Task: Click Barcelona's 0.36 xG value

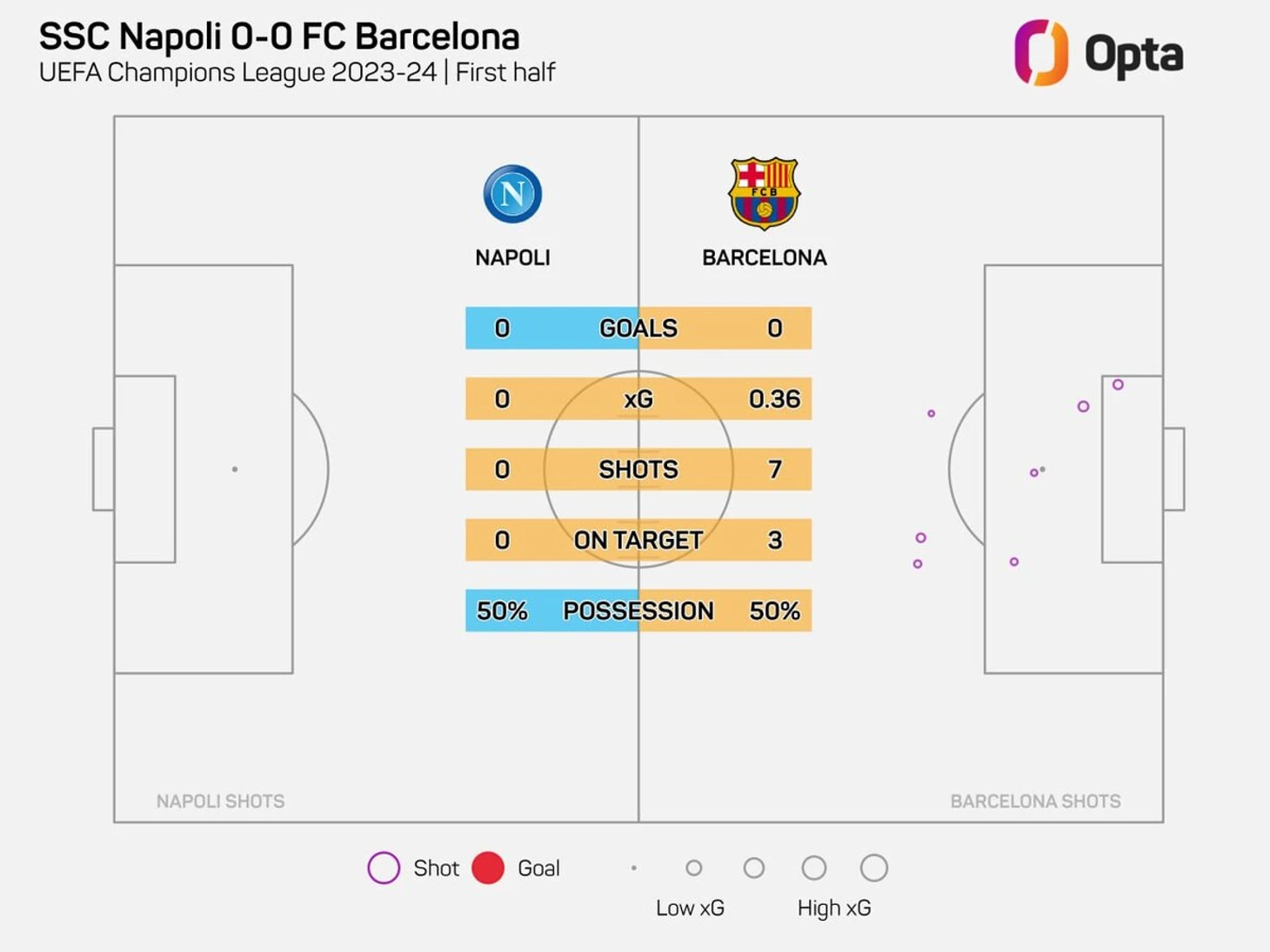Action: tap(774, 399)
